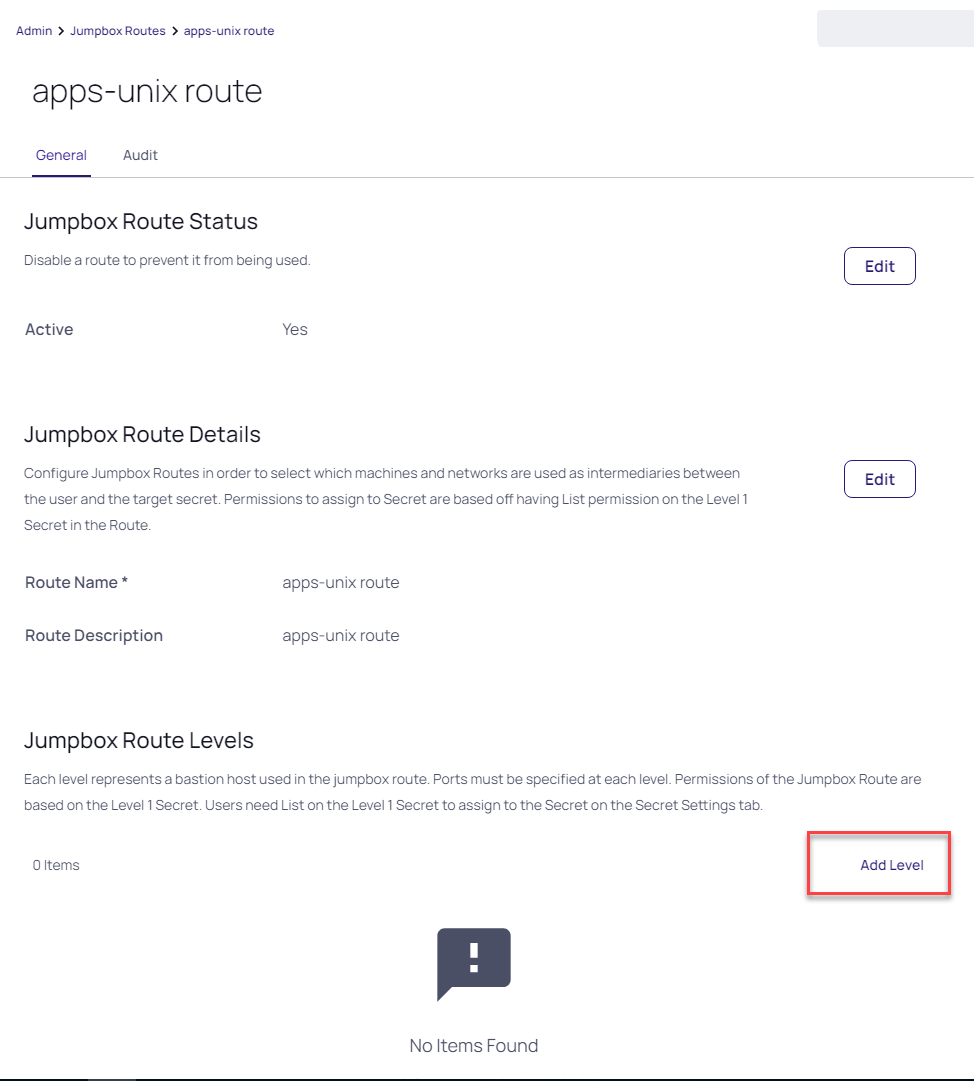Screen dimensions: 974x1081
Task: Select the General tab
Action: coord(61,155)
